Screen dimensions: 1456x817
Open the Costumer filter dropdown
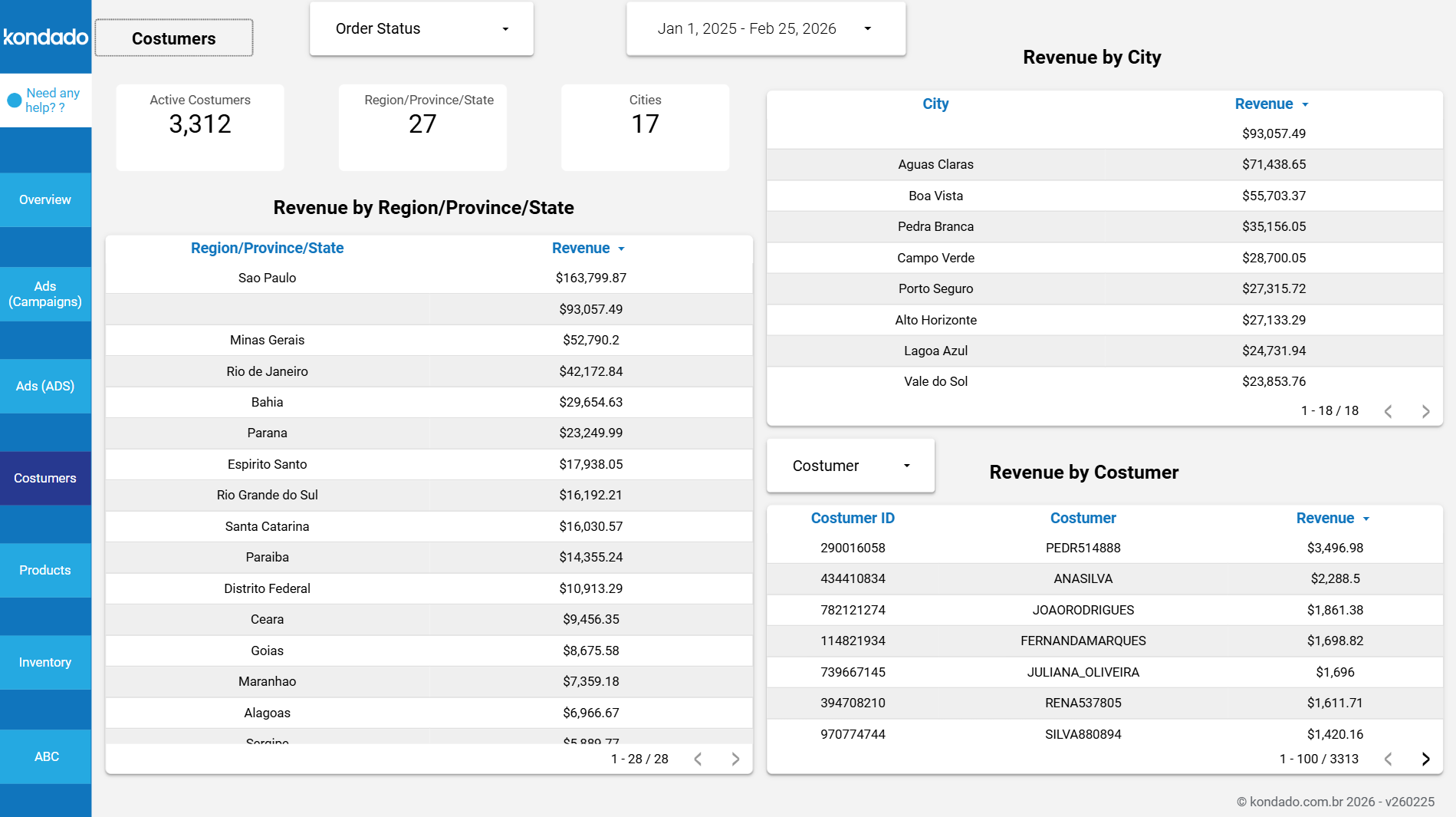(x=850, y=465)
